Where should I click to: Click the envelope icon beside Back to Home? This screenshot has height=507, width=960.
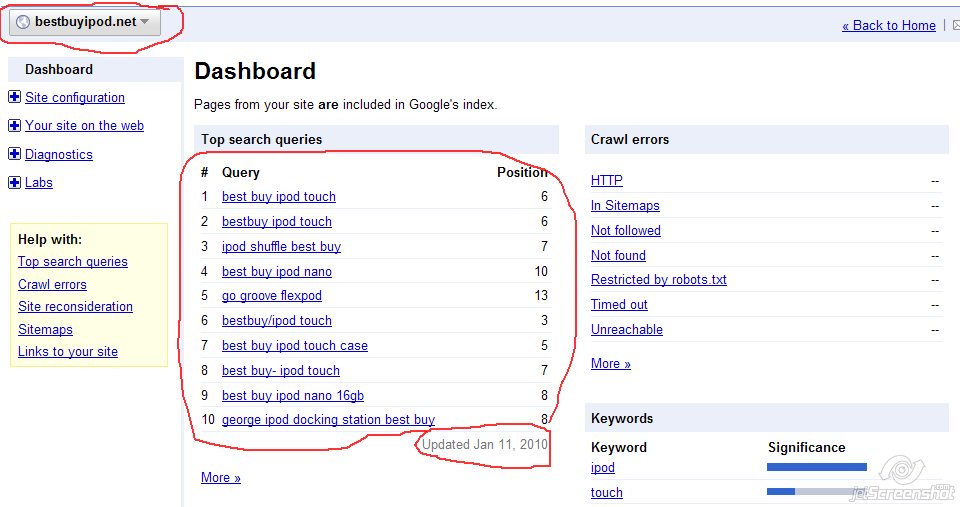pos(955,26)
